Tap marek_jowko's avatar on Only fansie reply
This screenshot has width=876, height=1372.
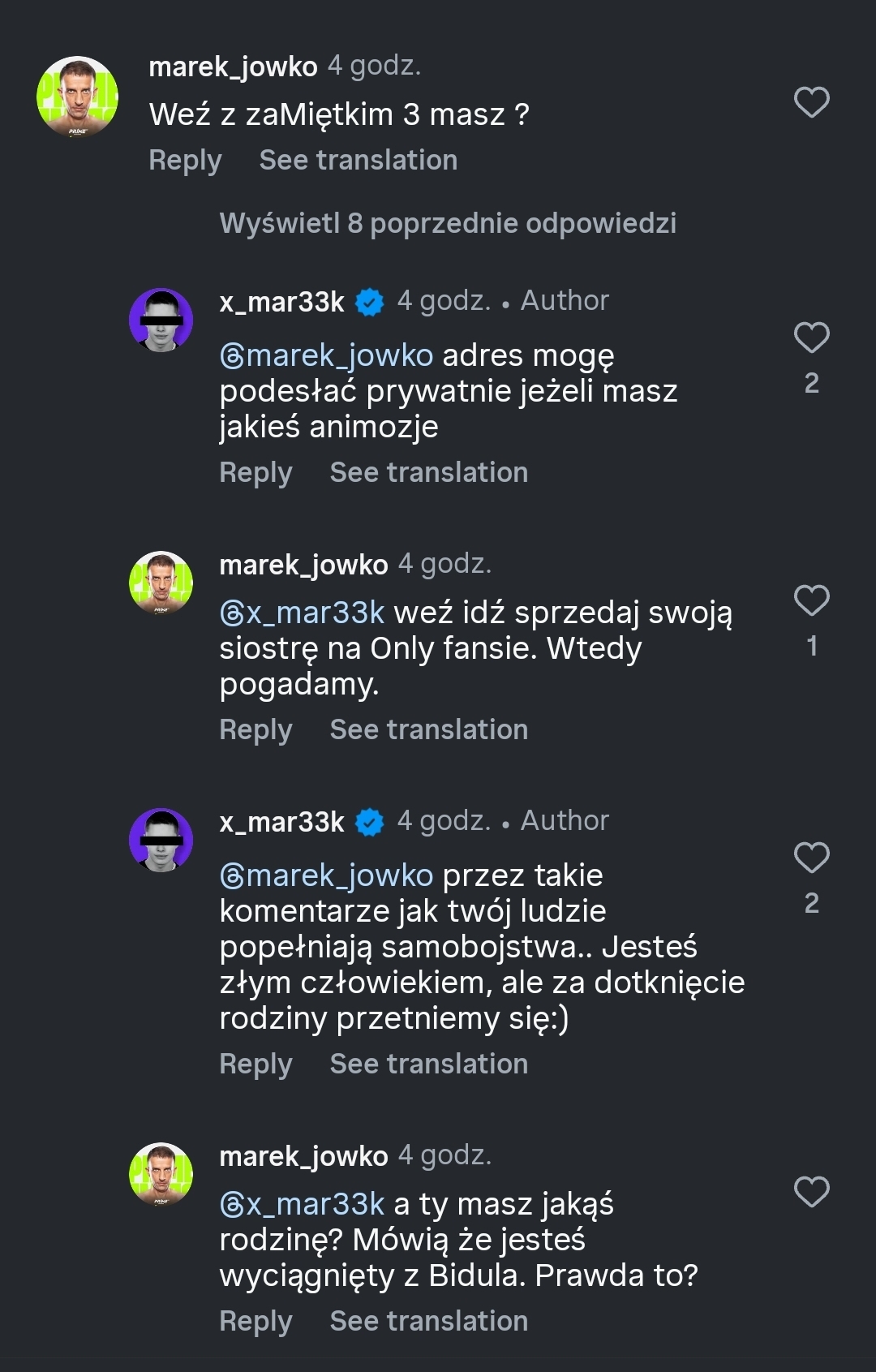[x=161, y=583]
